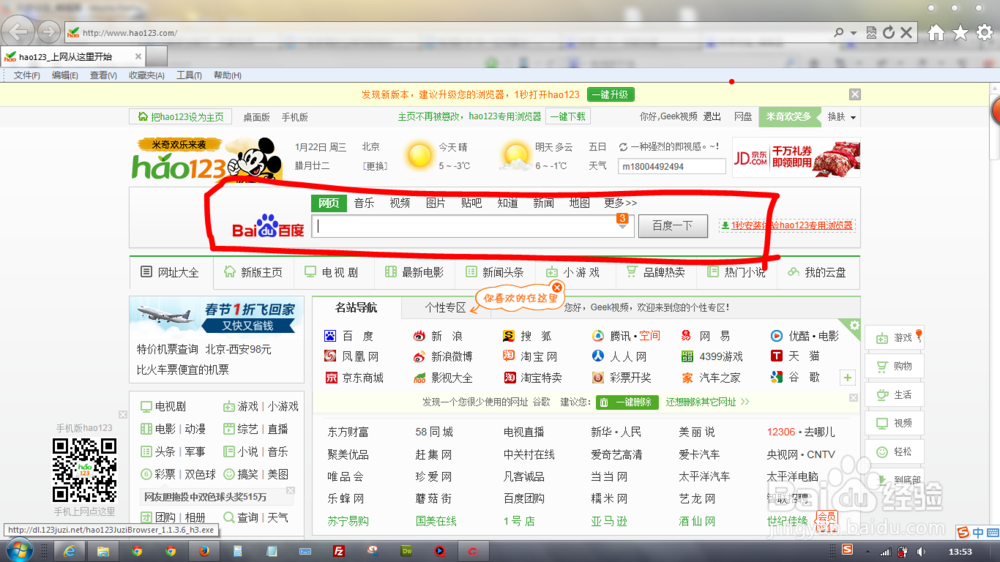
Task: Open the 文件(F) menu
Action: pos(27,75)
